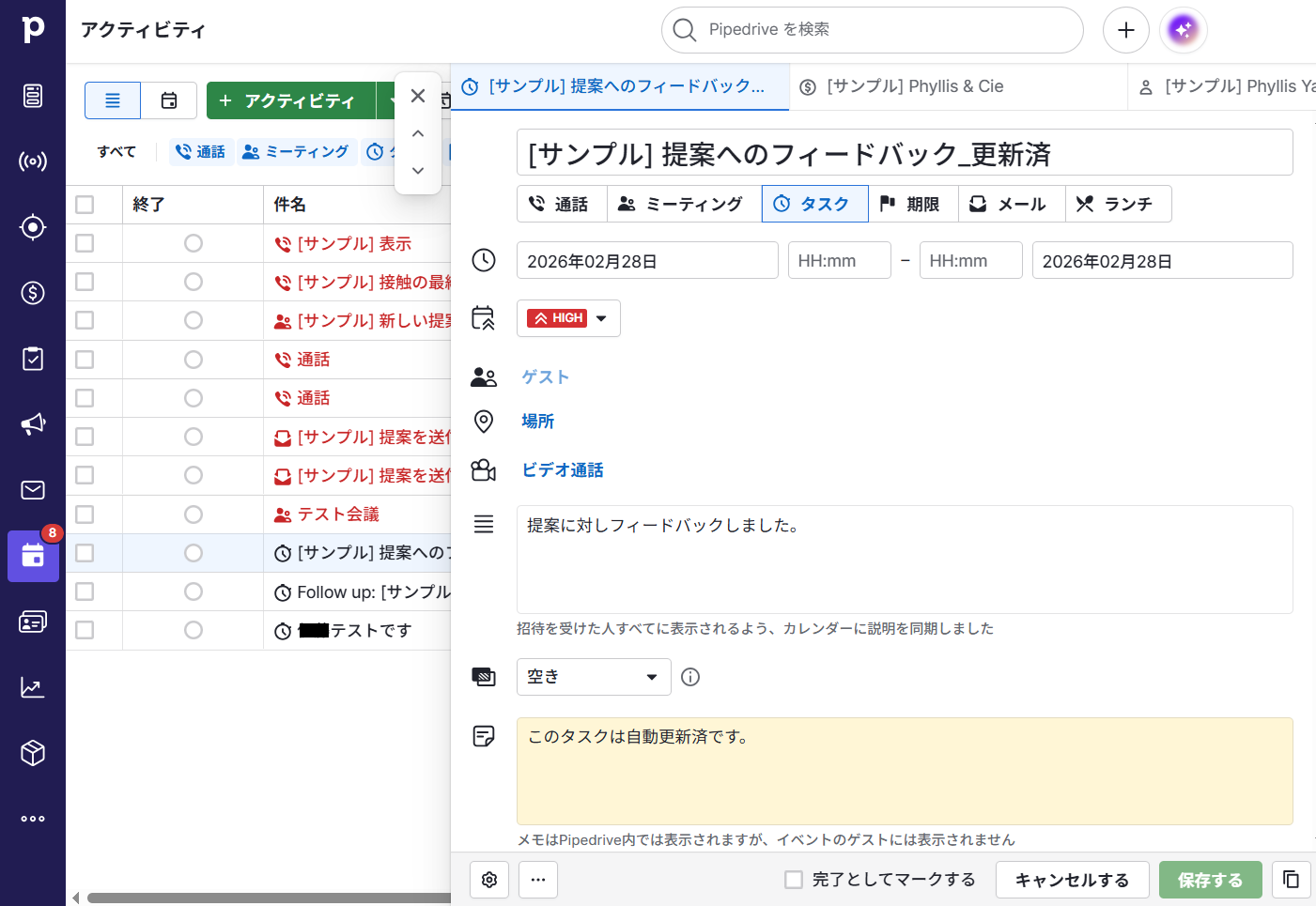The image size is (1316, 906).
Task: Go to next activity with down chevron
Action: point(418,171)
